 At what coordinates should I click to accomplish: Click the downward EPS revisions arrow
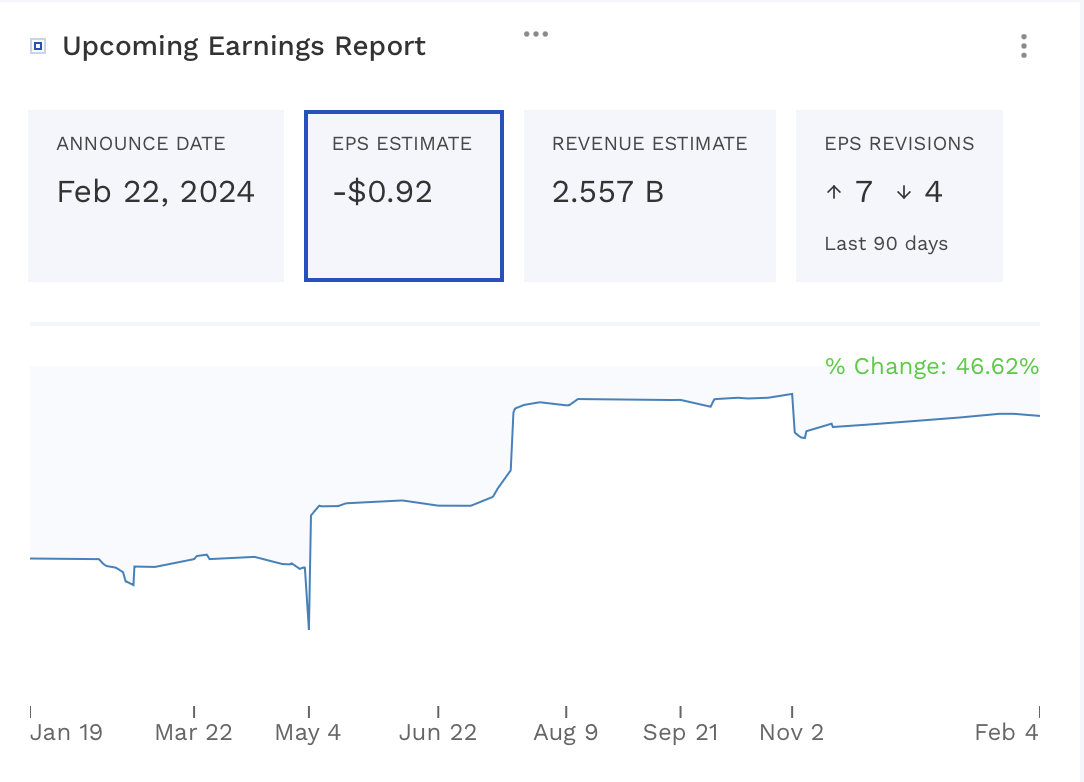click(x=906, y=192)
